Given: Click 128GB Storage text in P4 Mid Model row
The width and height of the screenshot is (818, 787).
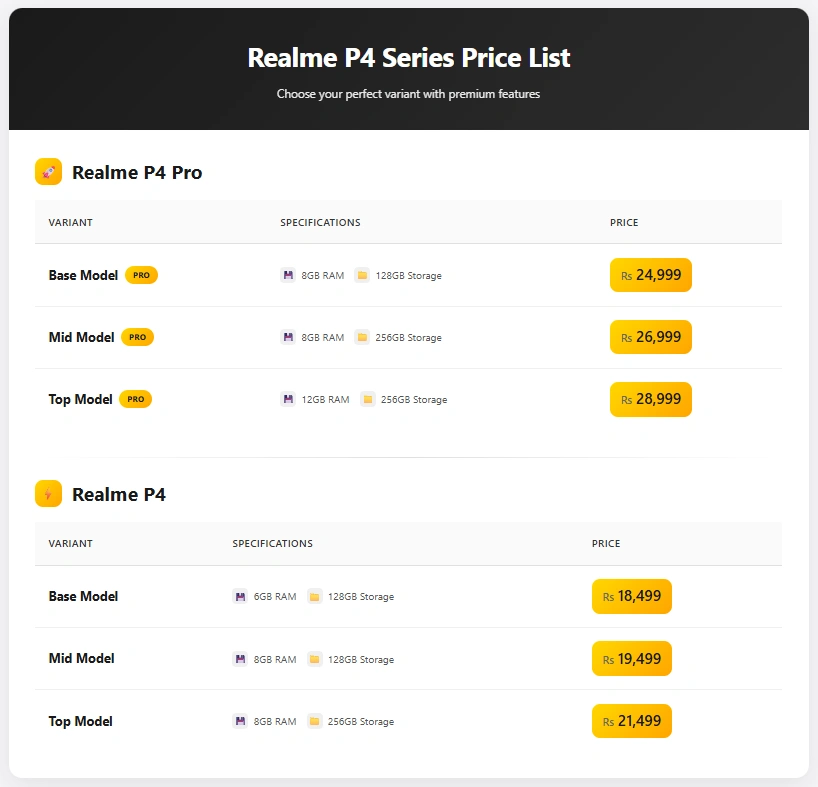Looking at the screenshot, I should pos(361,659).
